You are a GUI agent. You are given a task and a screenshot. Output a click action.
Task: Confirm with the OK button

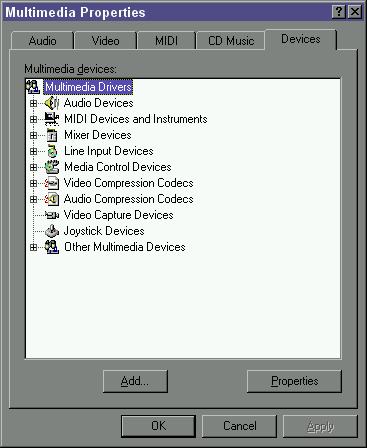[158, 426]
